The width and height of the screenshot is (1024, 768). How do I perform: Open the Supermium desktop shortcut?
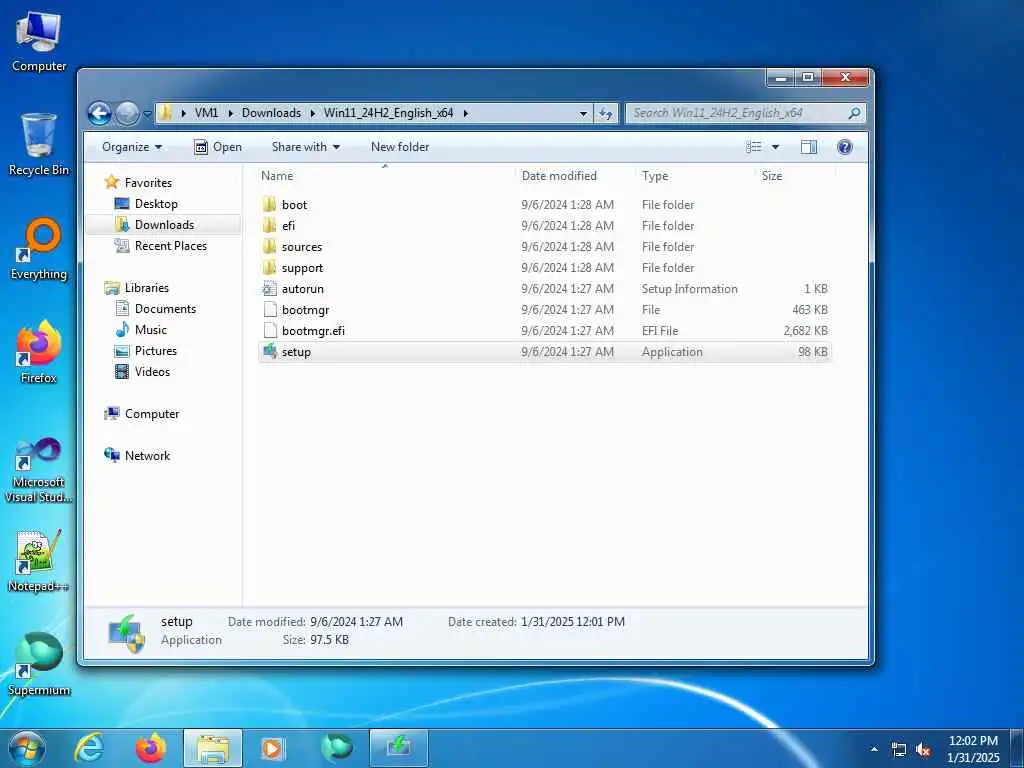point(39,665)
